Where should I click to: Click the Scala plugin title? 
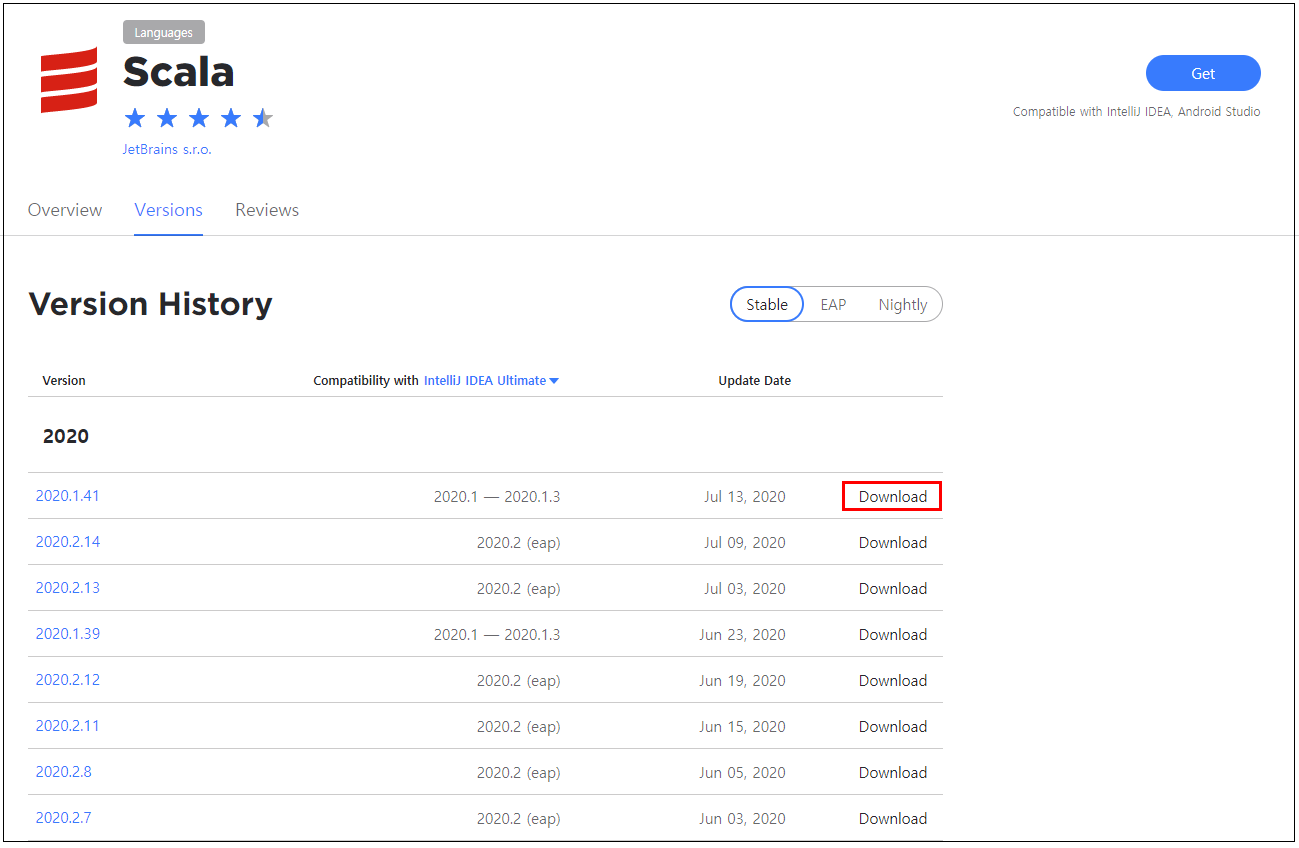point(179,72)
